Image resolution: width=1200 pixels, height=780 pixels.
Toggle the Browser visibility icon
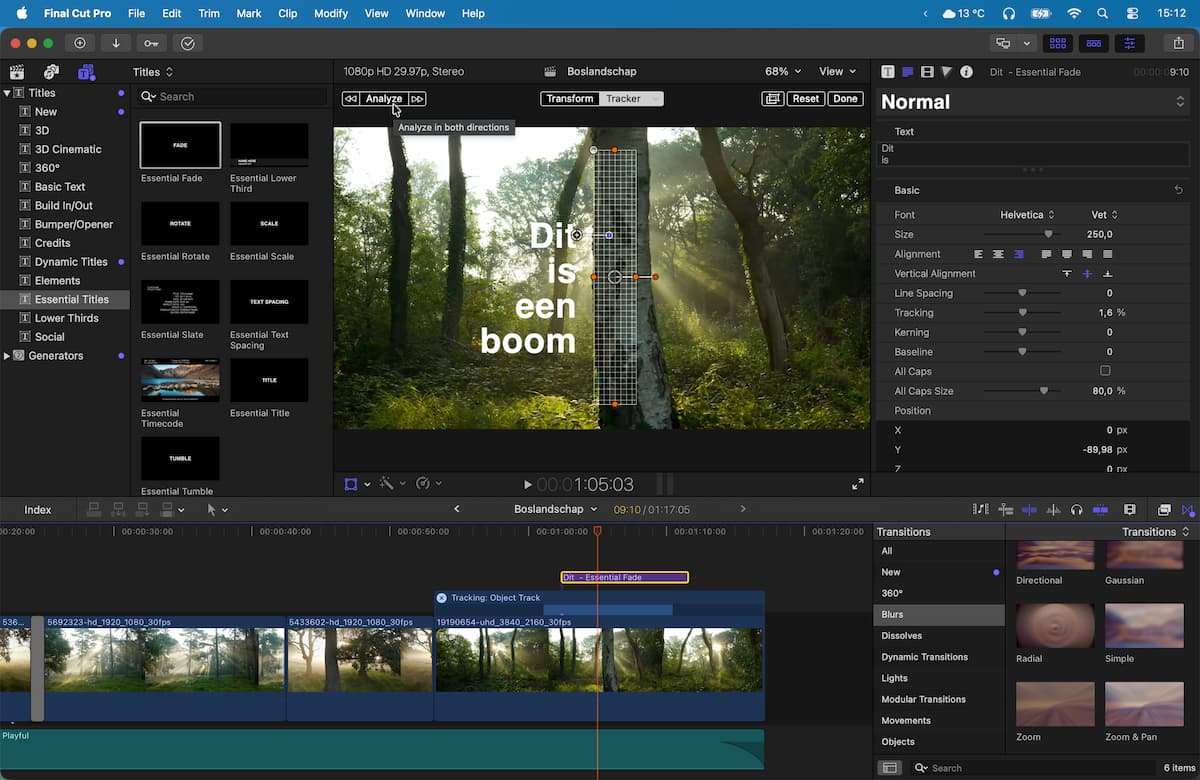(1058, 43)
